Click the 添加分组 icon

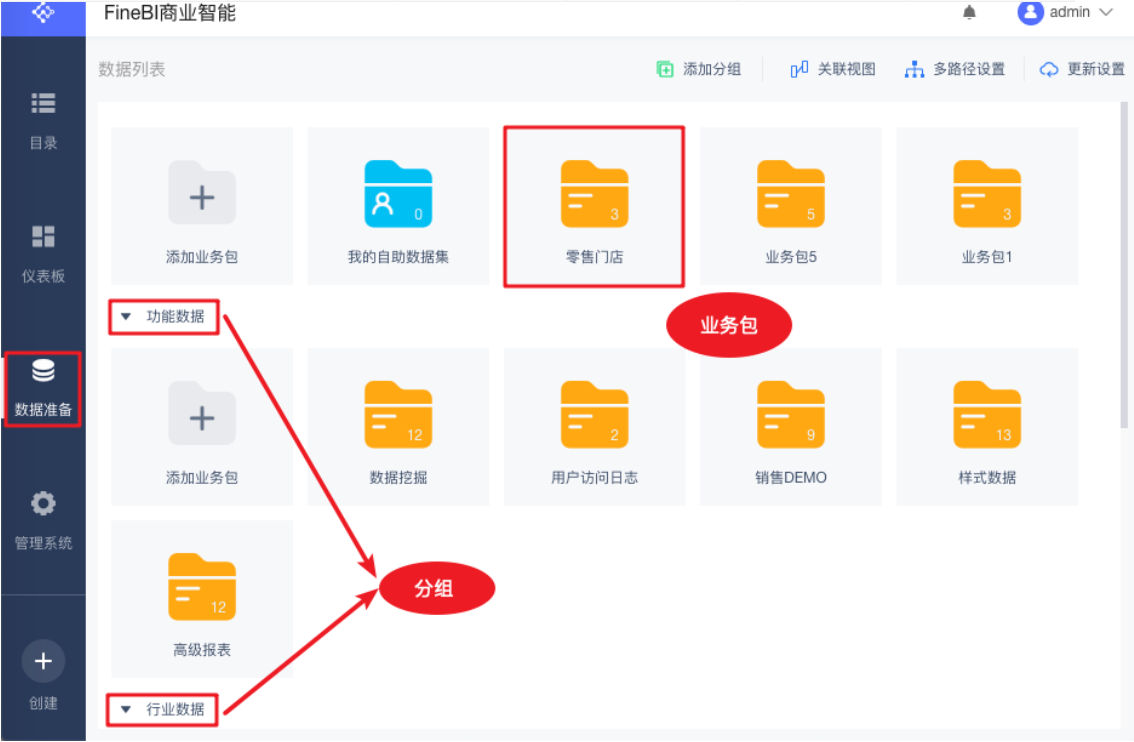[665, 69]
